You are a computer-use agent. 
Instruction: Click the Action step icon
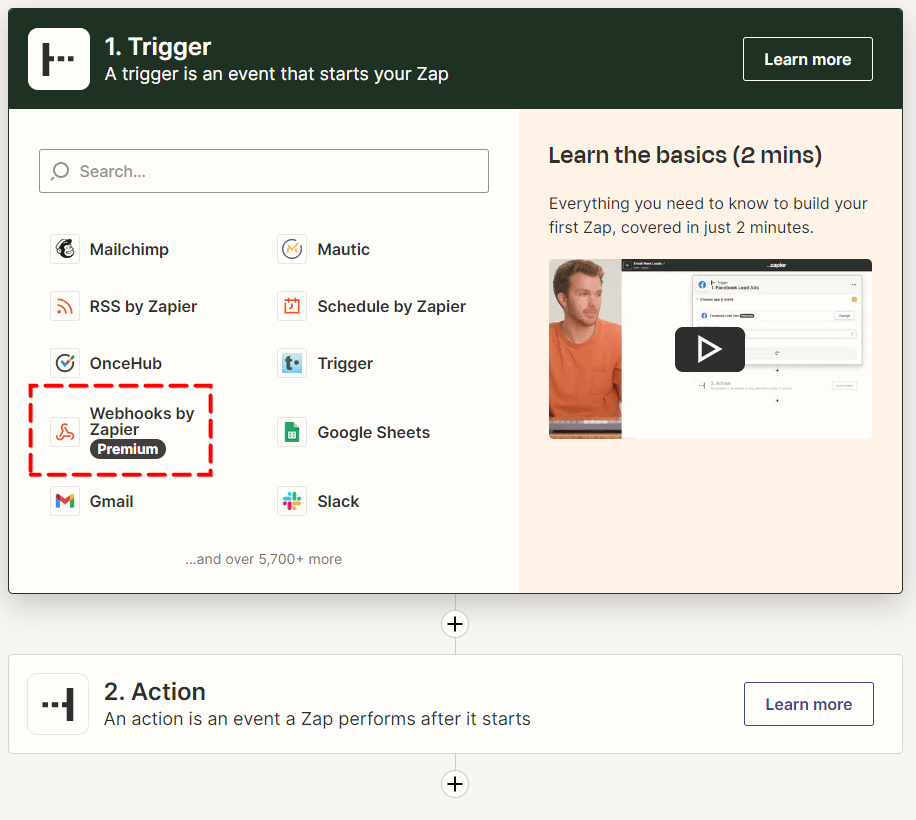pos(58,704)
